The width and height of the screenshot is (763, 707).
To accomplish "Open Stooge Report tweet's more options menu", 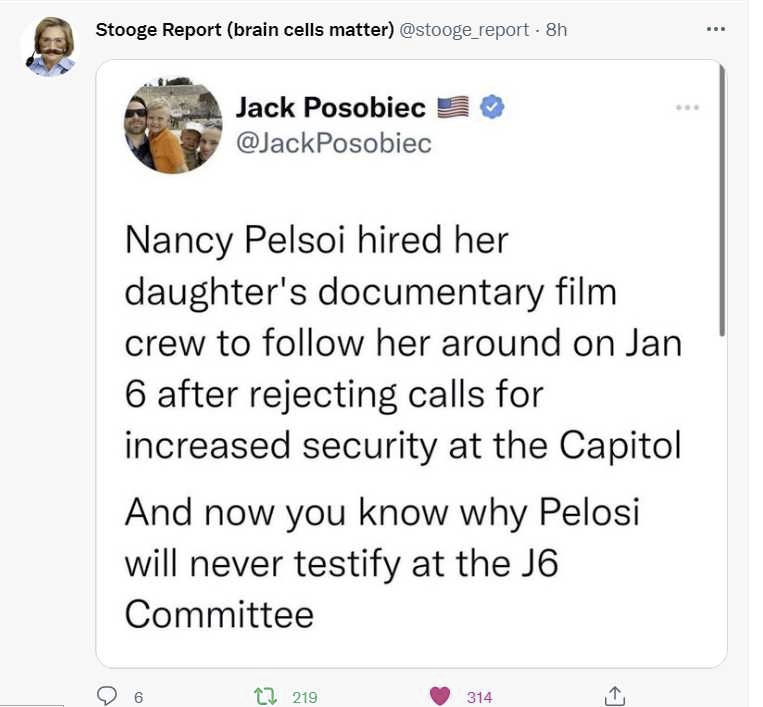I will [x=715, y=29].
